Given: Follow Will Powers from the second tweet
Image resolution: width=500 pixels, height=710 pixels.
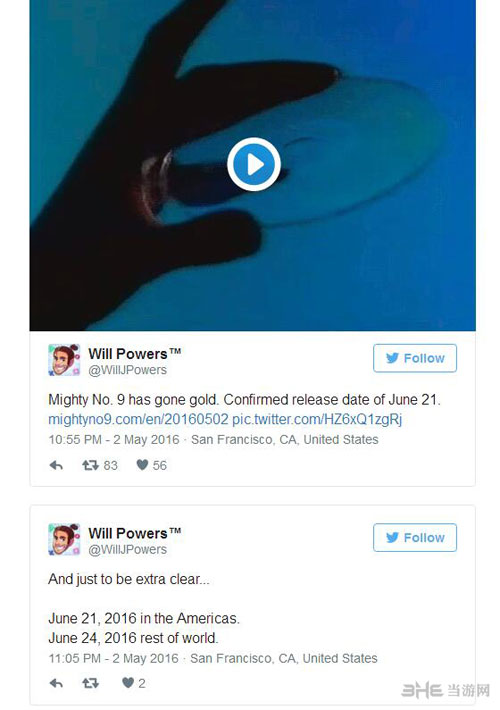Looking at the screenshot, I should [415, 537].
